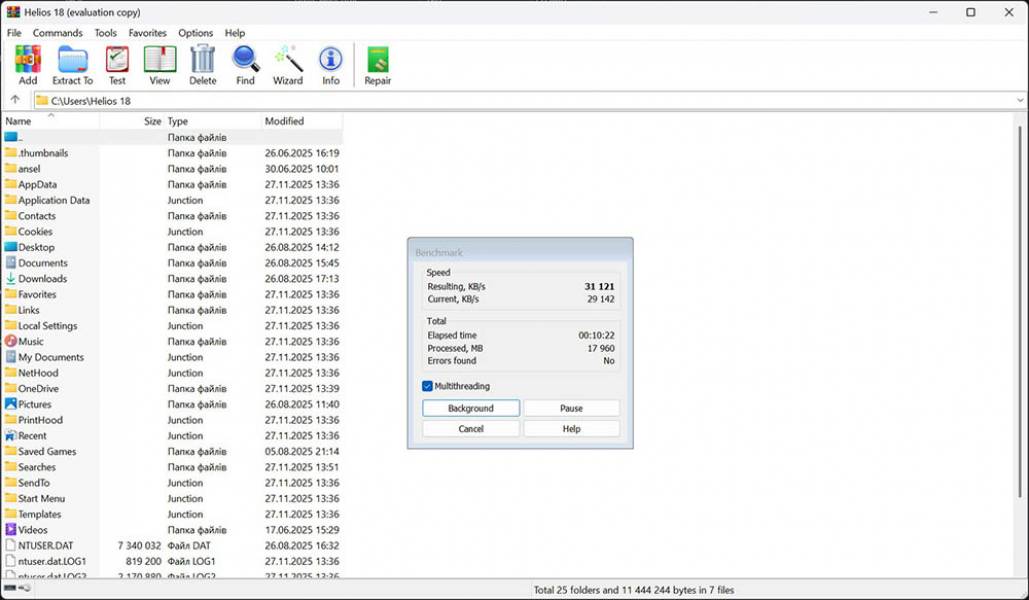This screenshot has height=600, width=1029.
Task: Click the Extract To toolbar icon
Action: (72, 62)
